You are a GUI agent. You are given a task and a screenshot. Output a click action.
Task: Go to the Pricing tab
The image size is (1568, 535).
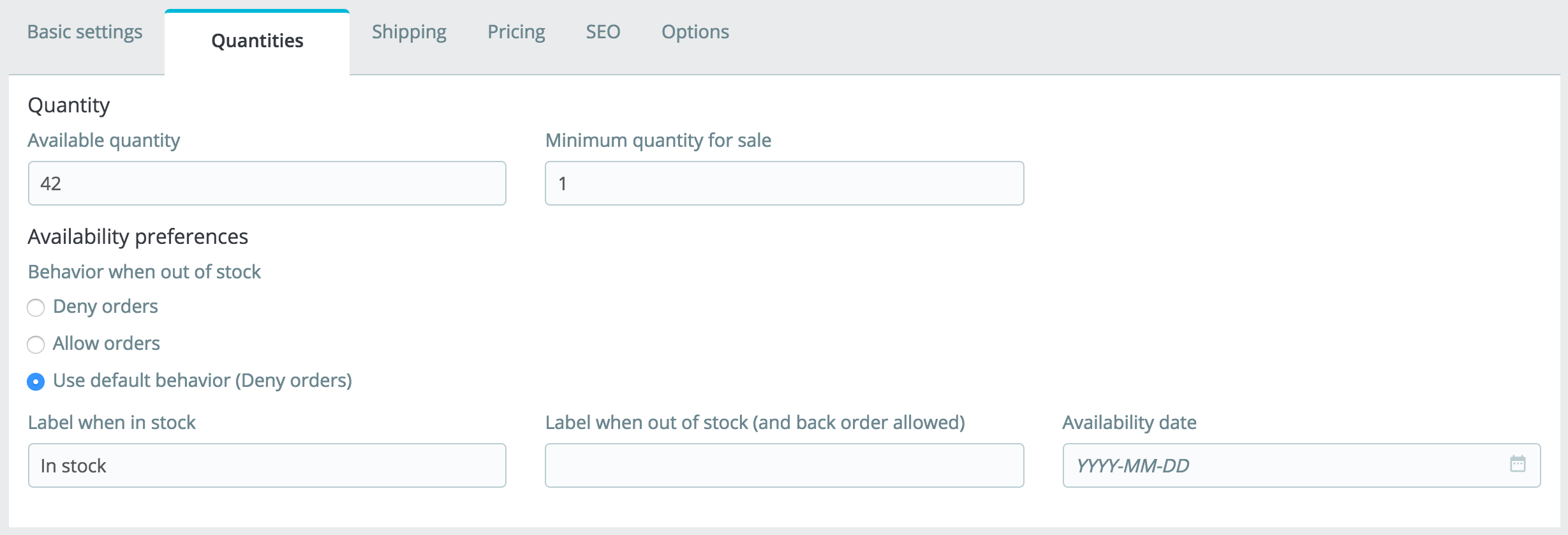pos(516,32)
